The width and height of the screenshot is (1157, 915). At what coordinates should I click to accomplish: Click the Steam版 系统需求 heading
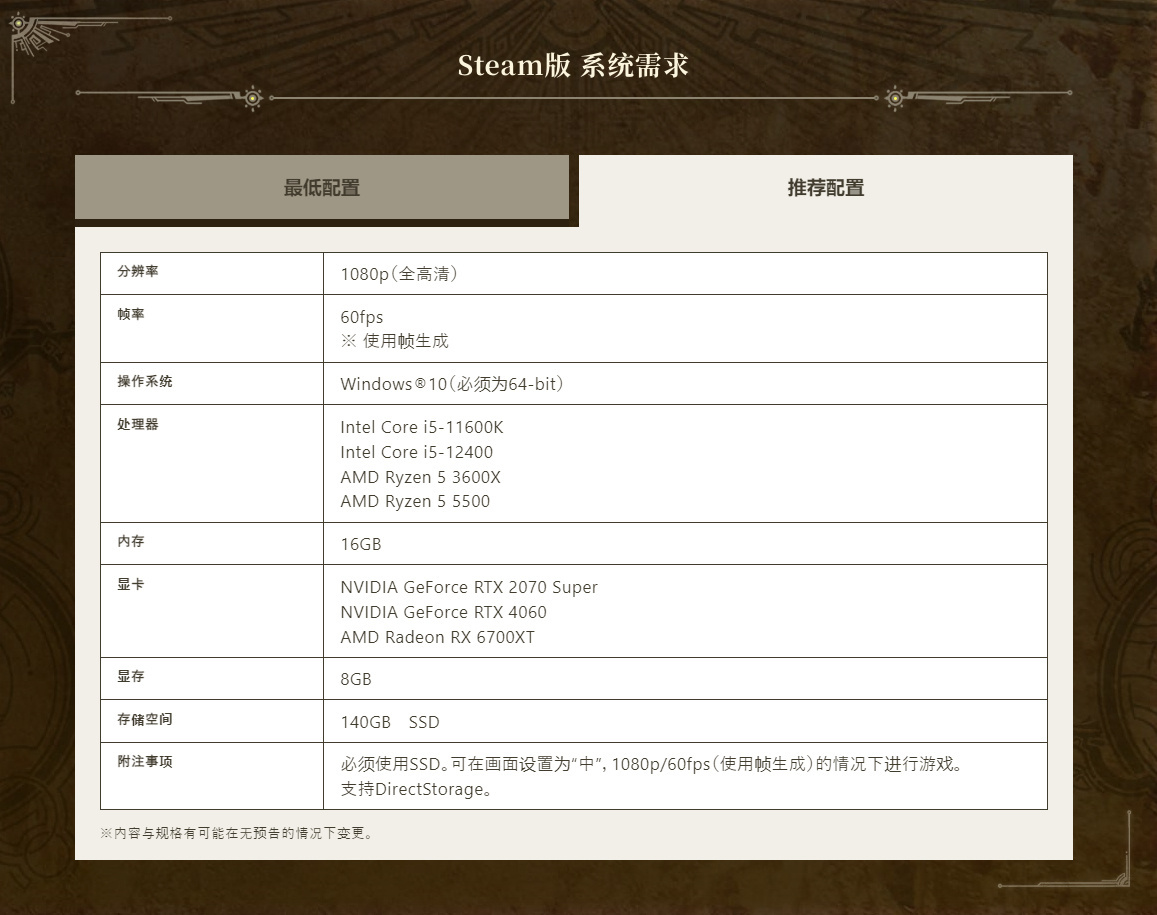(573, 66)
